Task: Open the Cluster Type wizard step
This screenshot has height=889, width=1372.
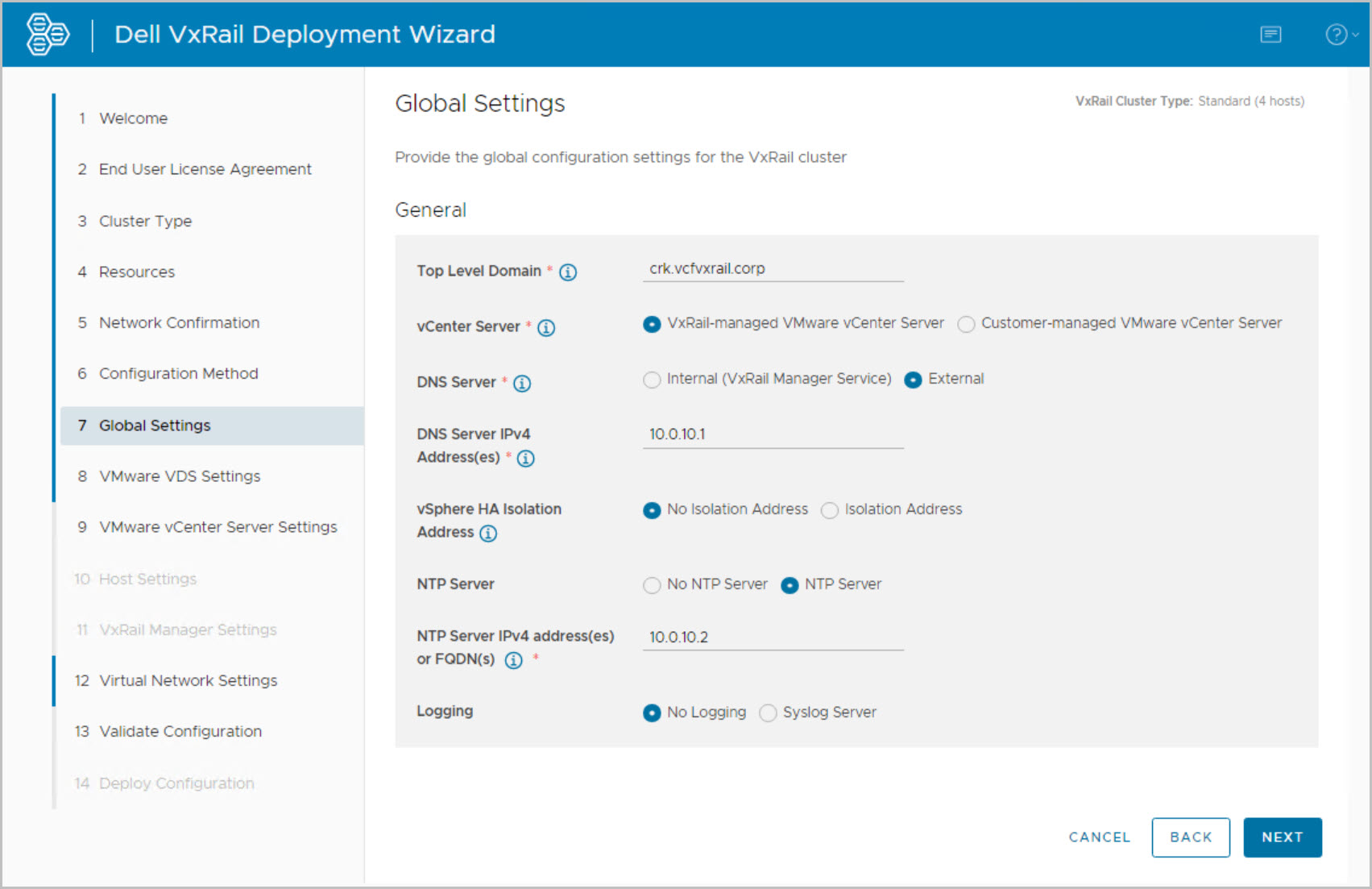Action: click(x=145, y=221)
